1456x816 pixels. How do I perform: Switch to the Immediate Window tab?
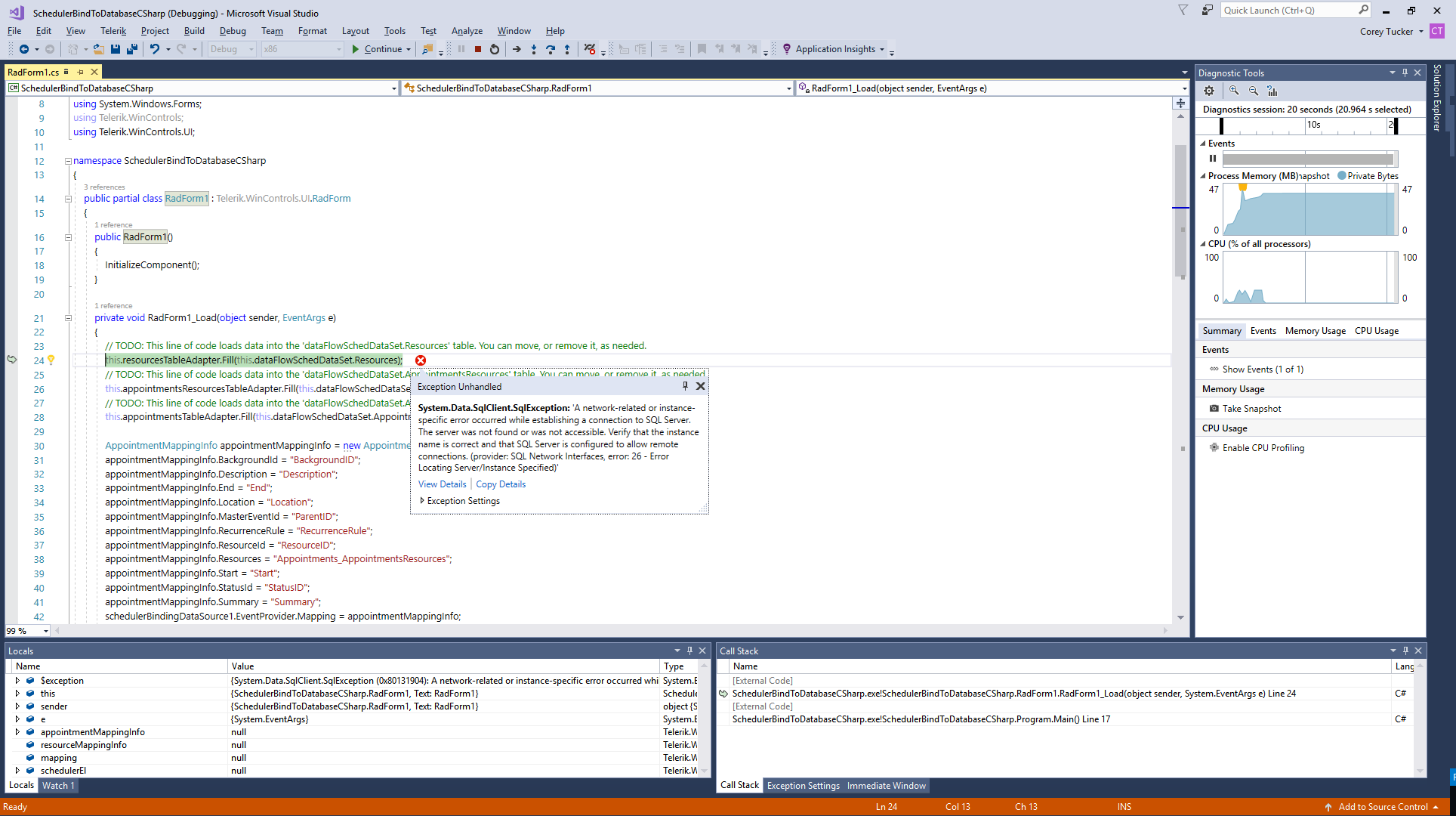886,786
